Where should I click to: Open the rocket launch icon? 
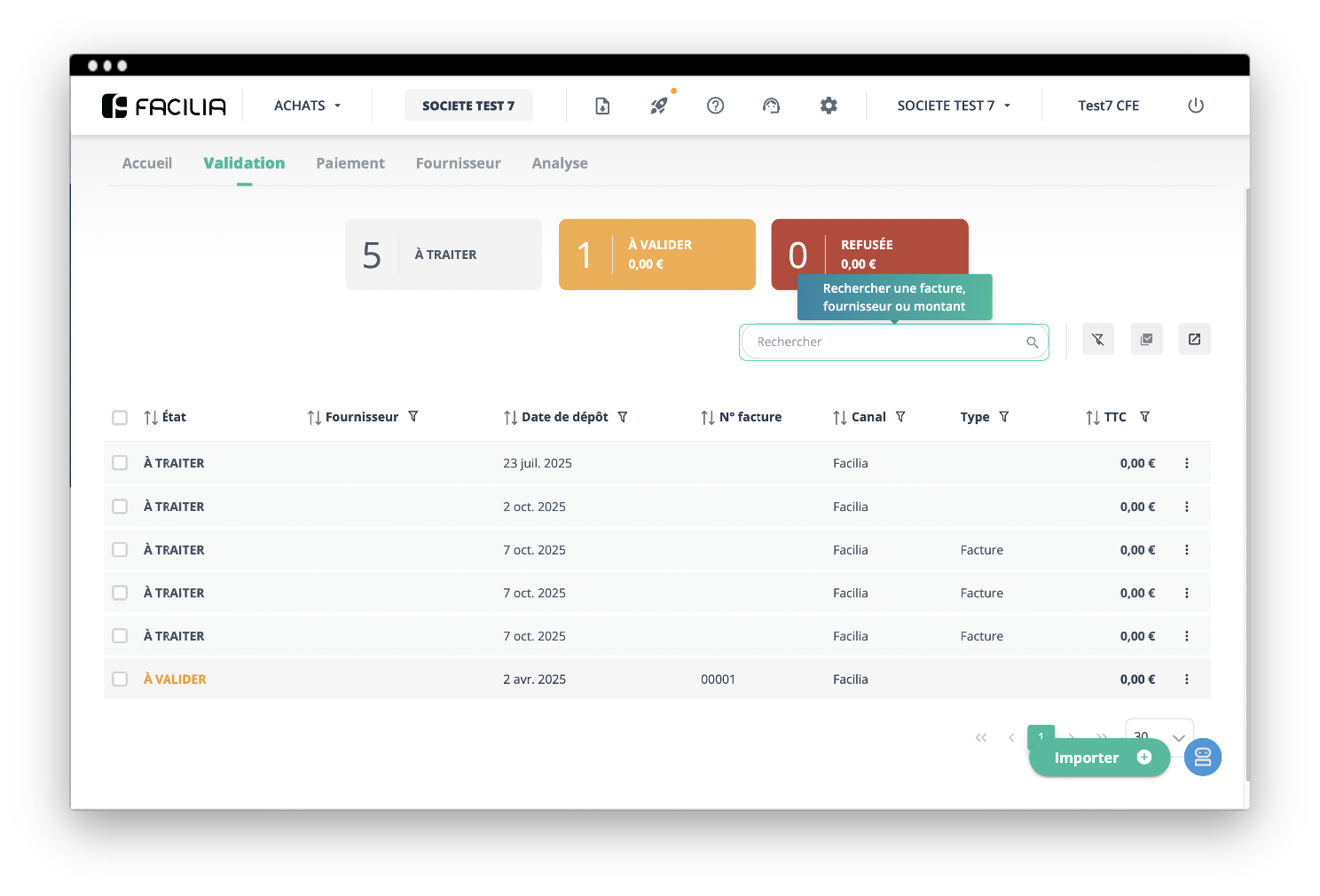tap(658, 106)
